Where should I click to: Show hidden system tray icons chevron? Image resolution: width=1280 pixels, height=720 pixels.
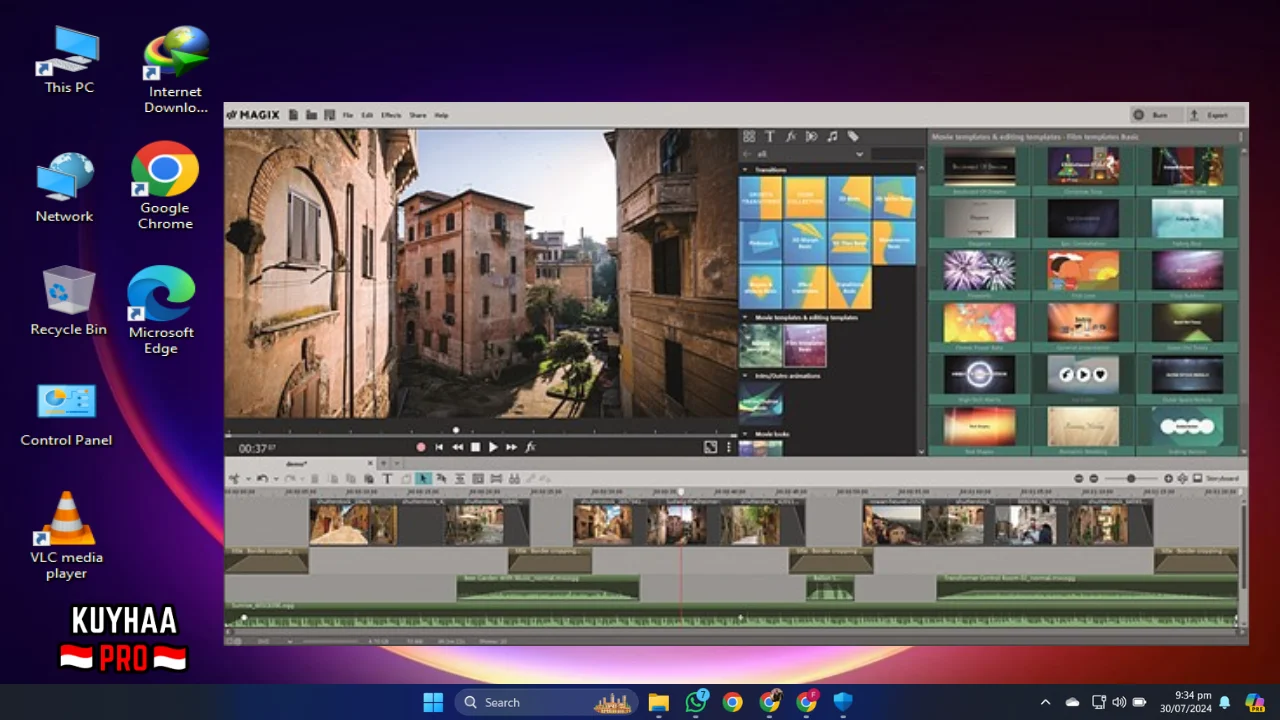(1045, 702)
